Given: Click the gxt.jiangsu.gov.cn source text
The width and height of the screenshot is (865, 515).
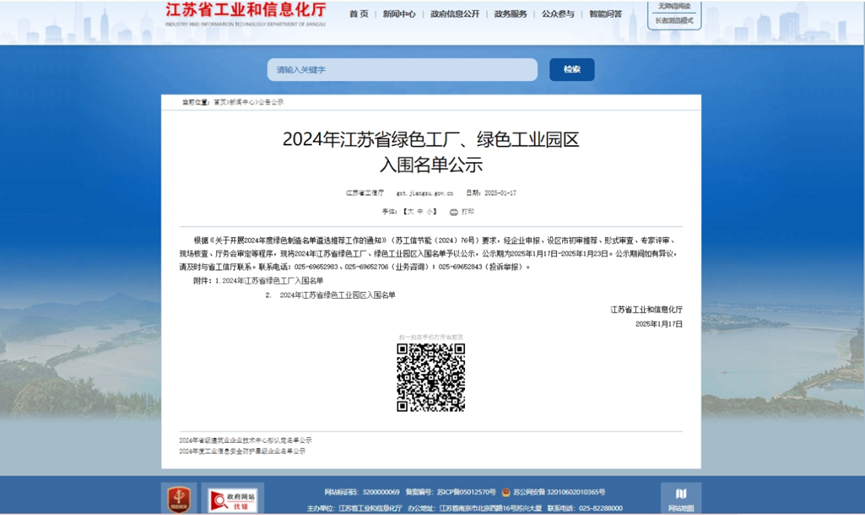Looking at the screenshot, I should (425, 193).
